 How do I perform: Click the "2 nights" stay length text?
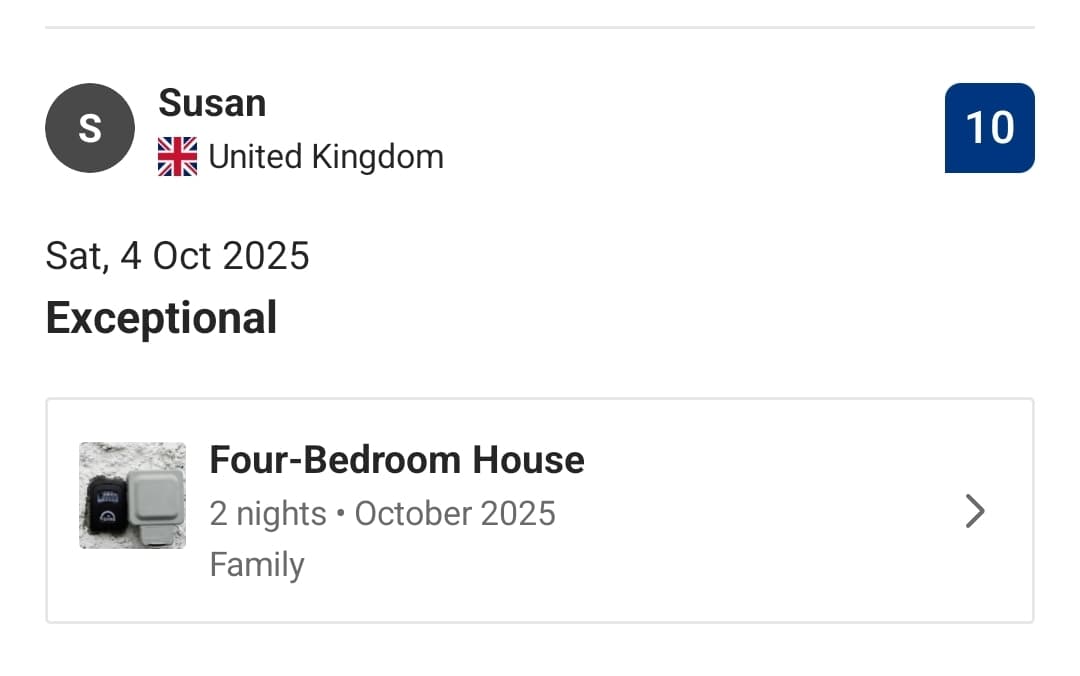tap(268, 513)
